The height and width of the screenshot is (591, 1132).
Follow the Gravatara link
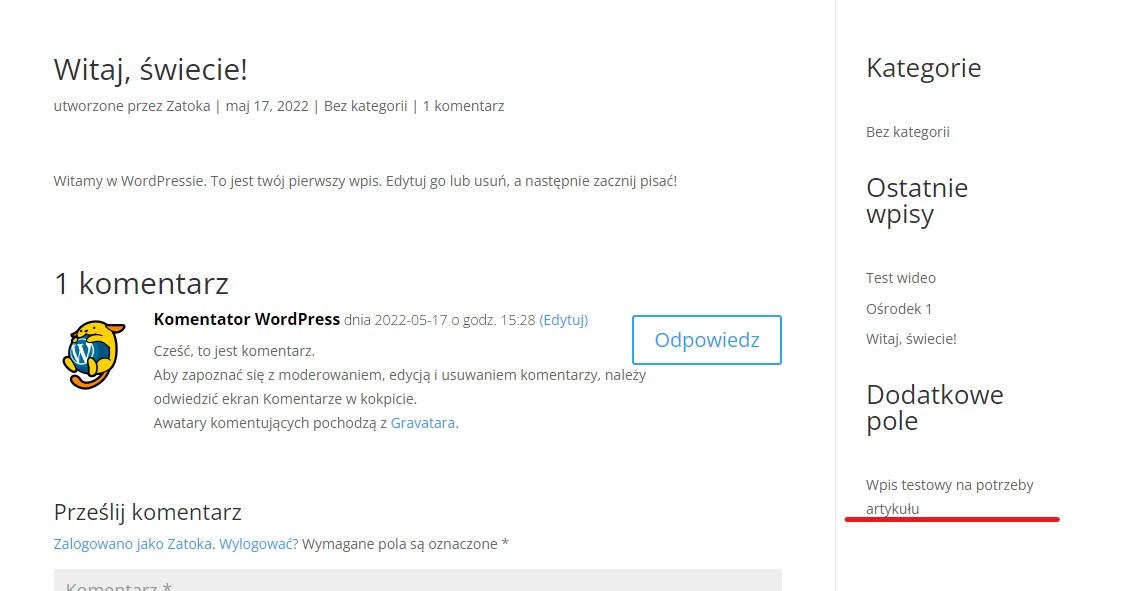[422, 423]
